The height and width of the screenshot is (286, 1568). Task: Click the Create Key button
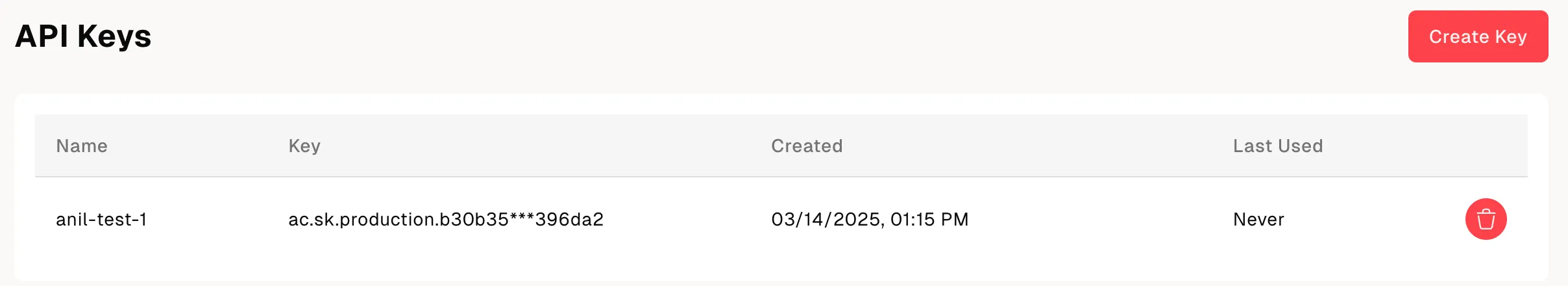(1478, 36)
